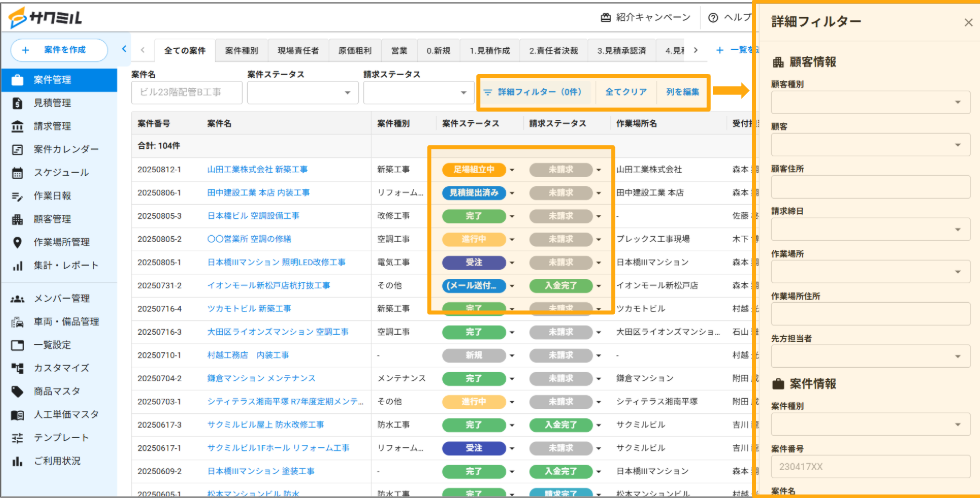Click the 案件を作成 button
This screenshot has height=498, width=980.
58,49
